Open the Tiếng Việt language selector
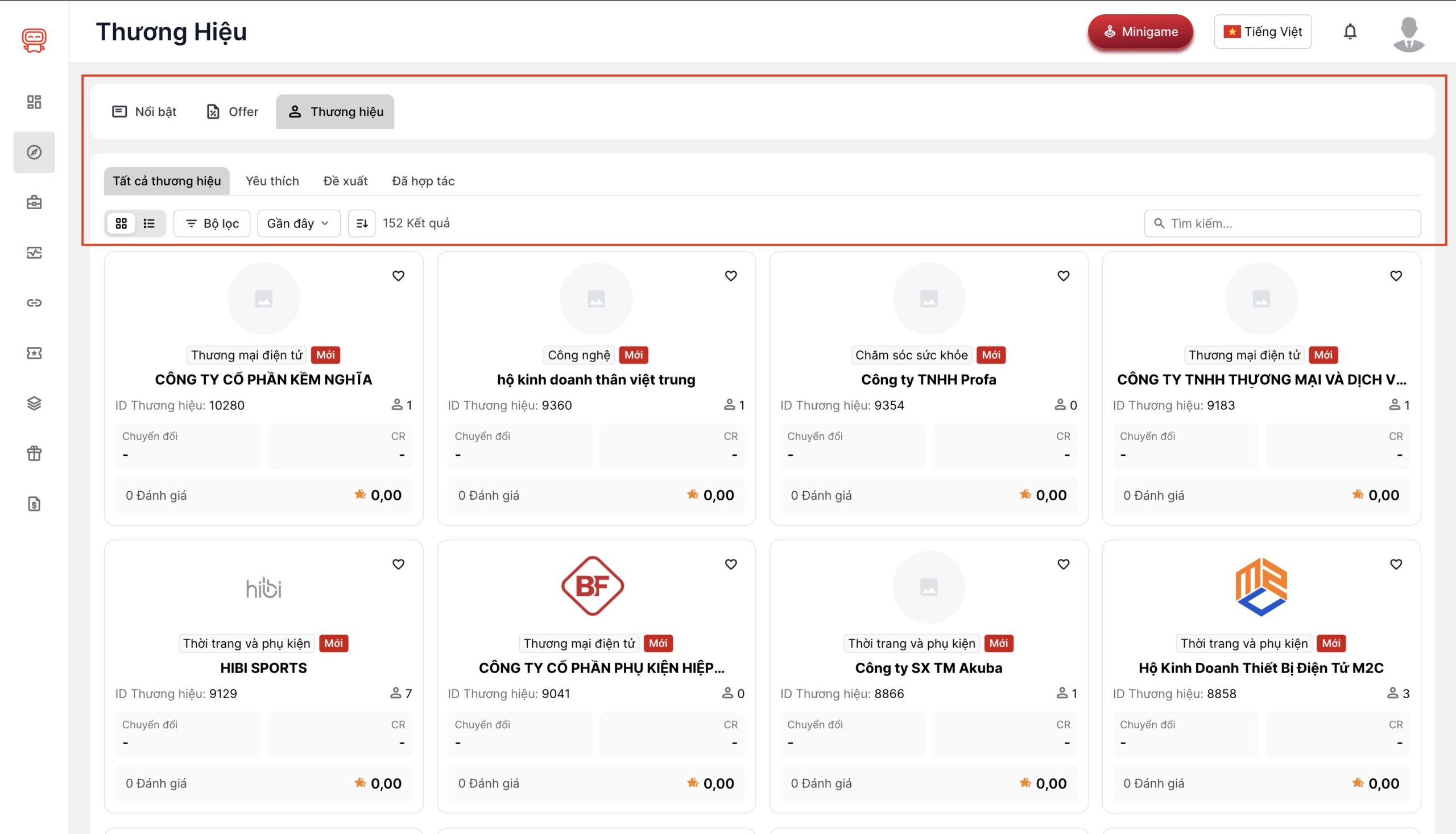This screenshot has width=1456, height=834. click(1262, 31)
